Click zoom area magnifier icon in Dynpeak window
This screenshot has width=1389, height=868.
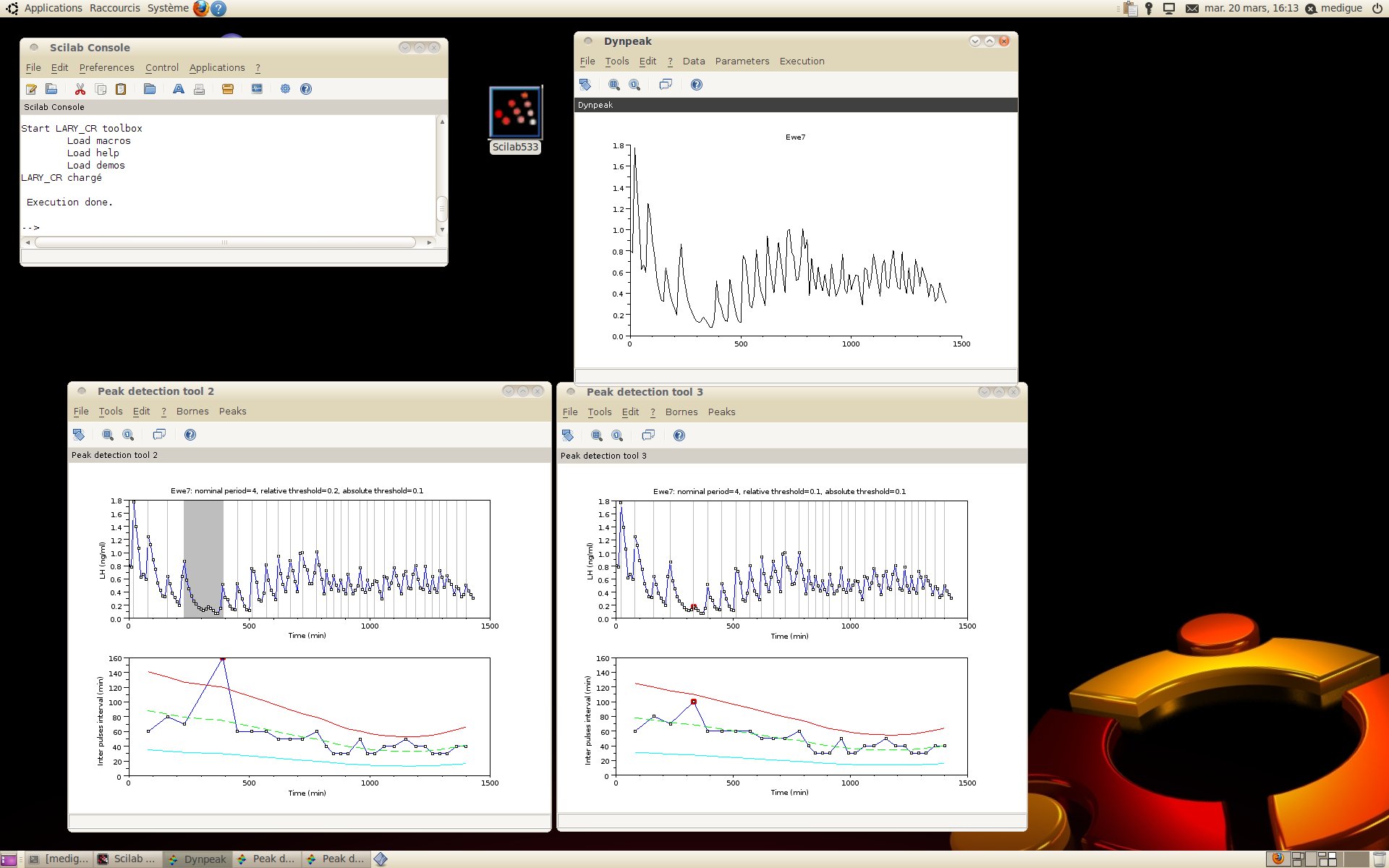pos(614,85)
